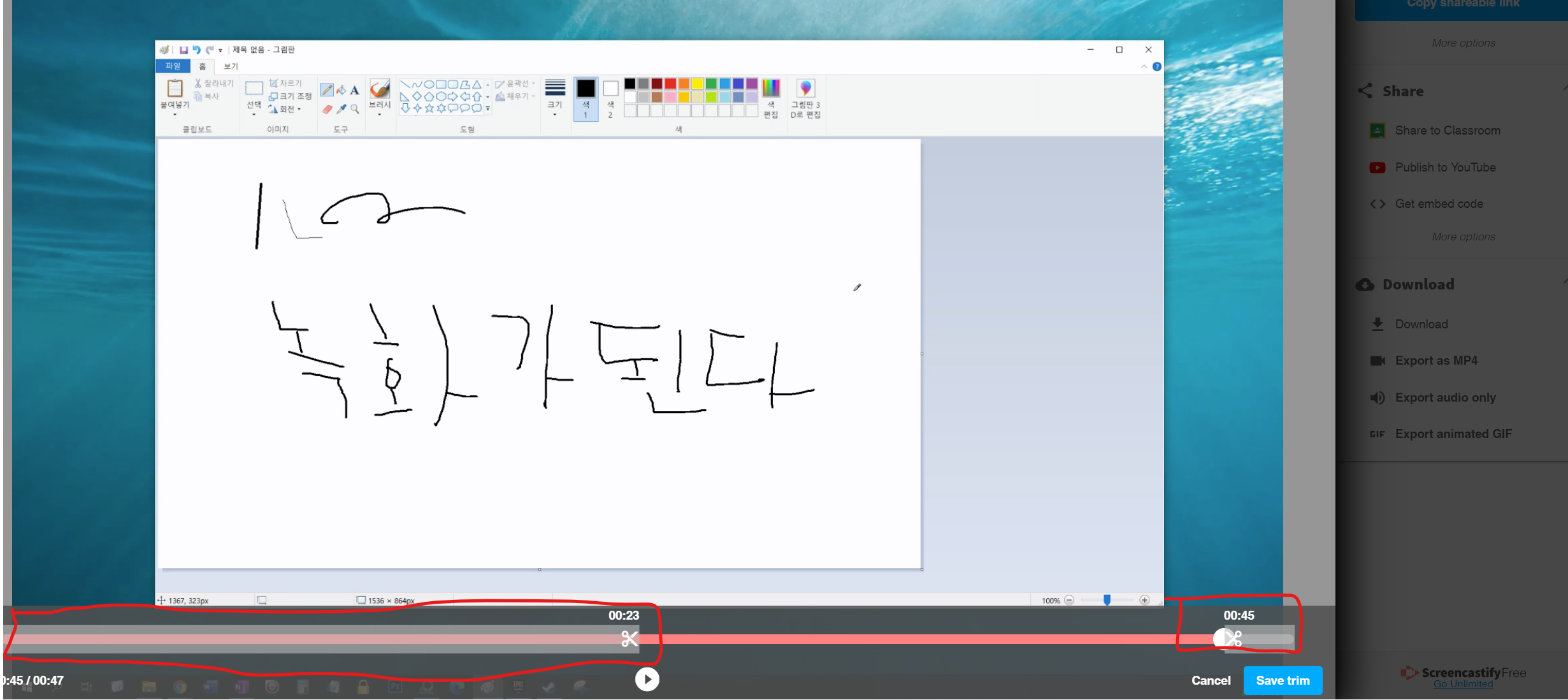Click Cancel next to Save trim
Viewport: 1568px width, 700px height.
click(1211, 680)
